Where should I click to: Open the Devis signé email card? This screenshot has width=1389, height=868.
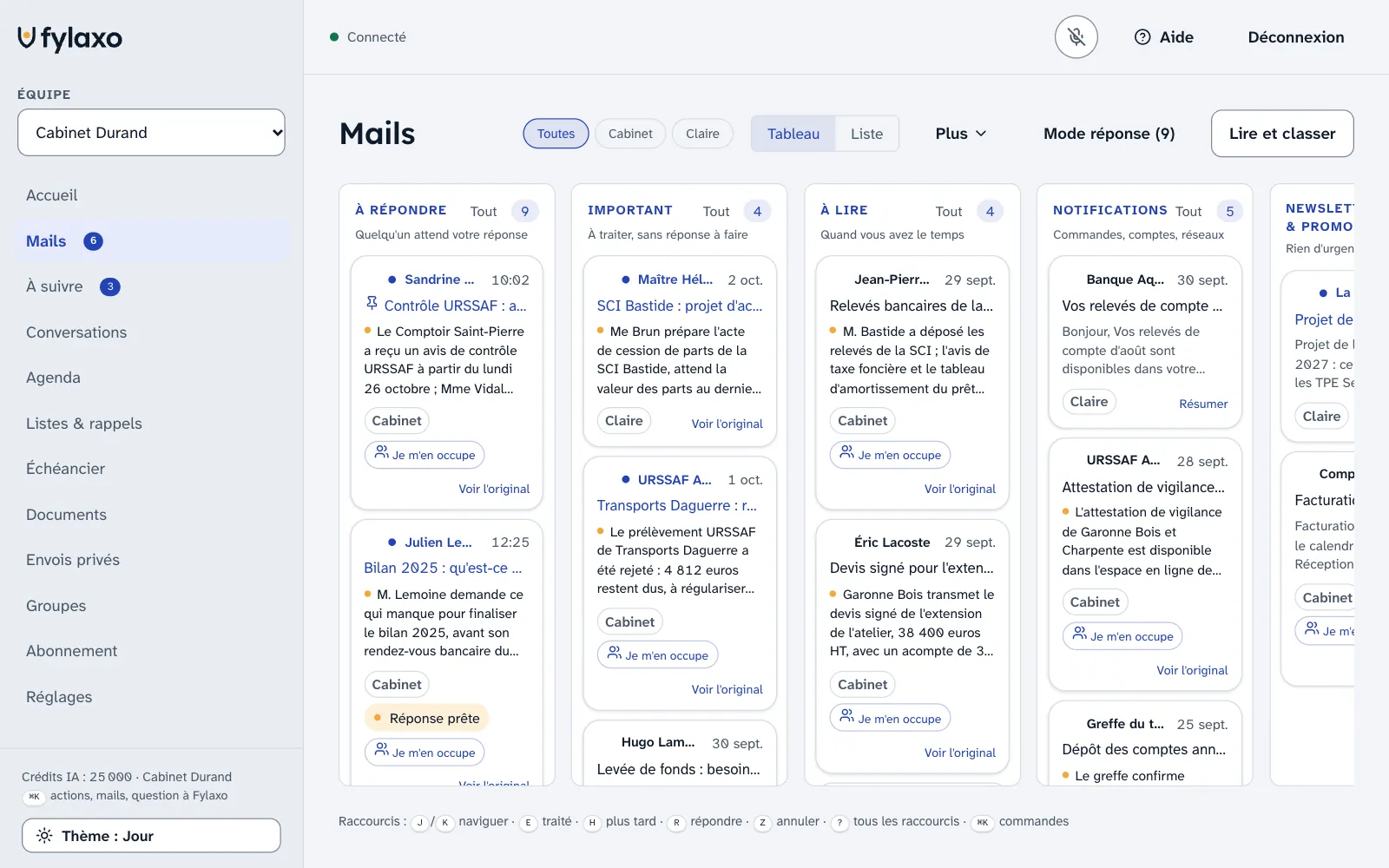pyautogui.click(x=912, y=646)
